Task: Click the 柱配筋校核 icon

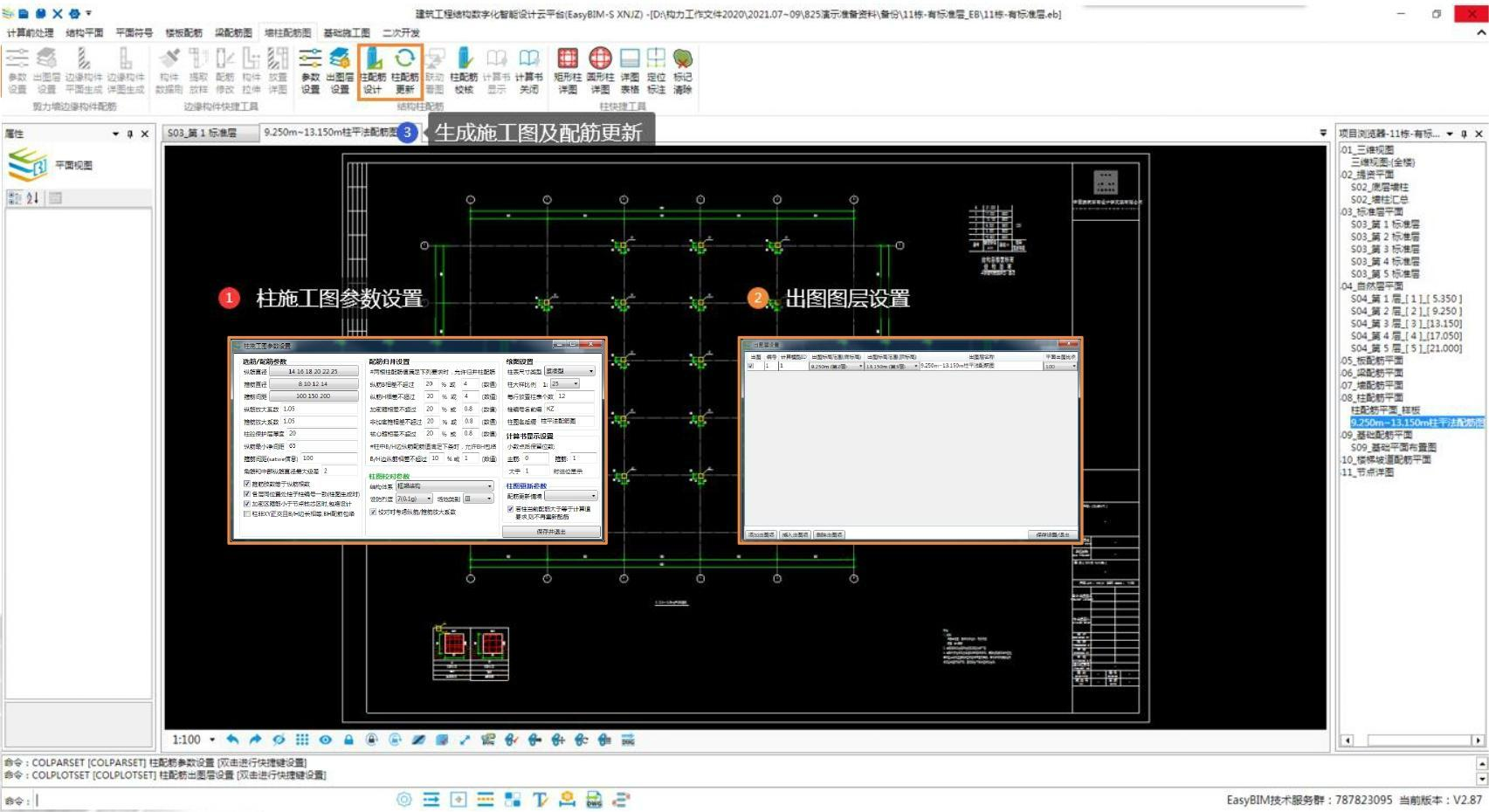Action: (x=465, y=59)
